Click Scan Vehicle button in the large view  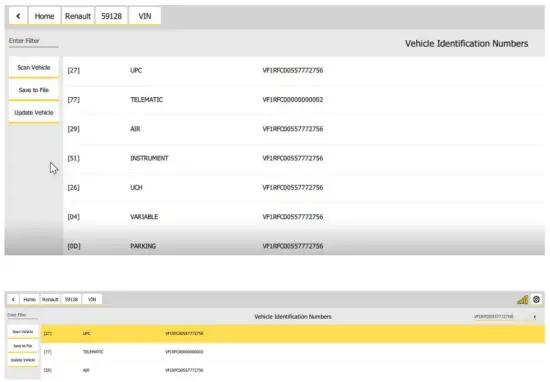point(34,67)
